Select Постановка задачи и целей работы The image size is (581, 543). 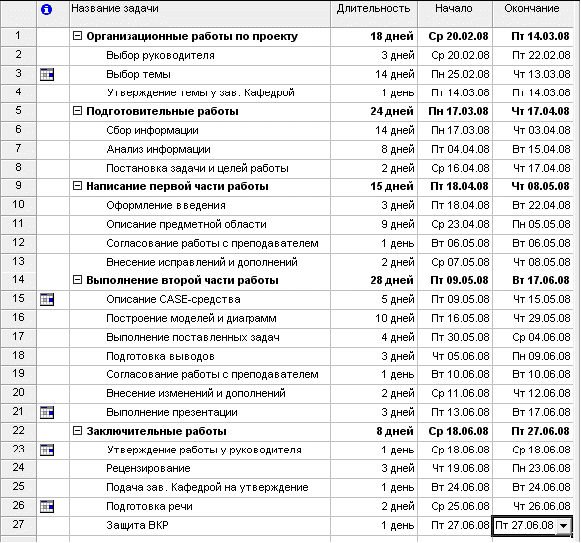[197, 168]
